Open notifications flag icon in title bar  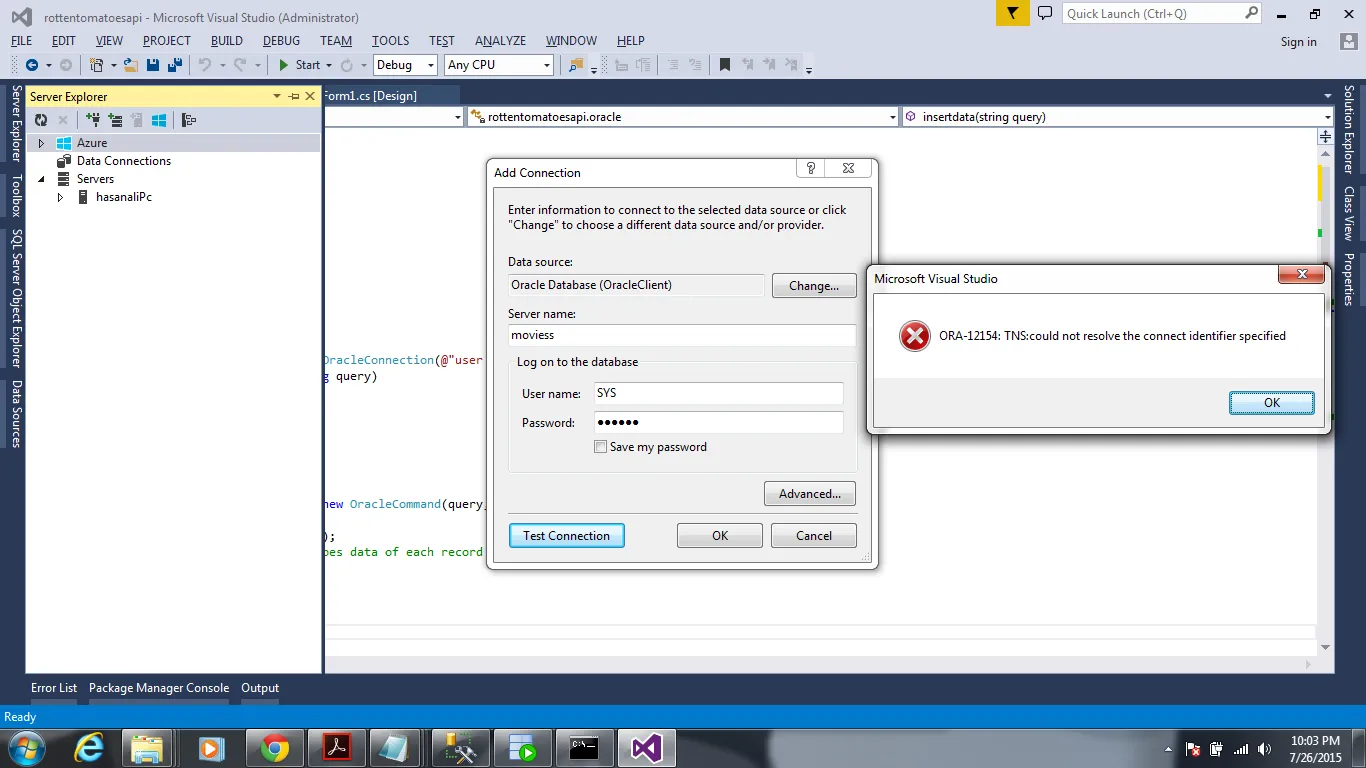click(x=1013, y=14)
